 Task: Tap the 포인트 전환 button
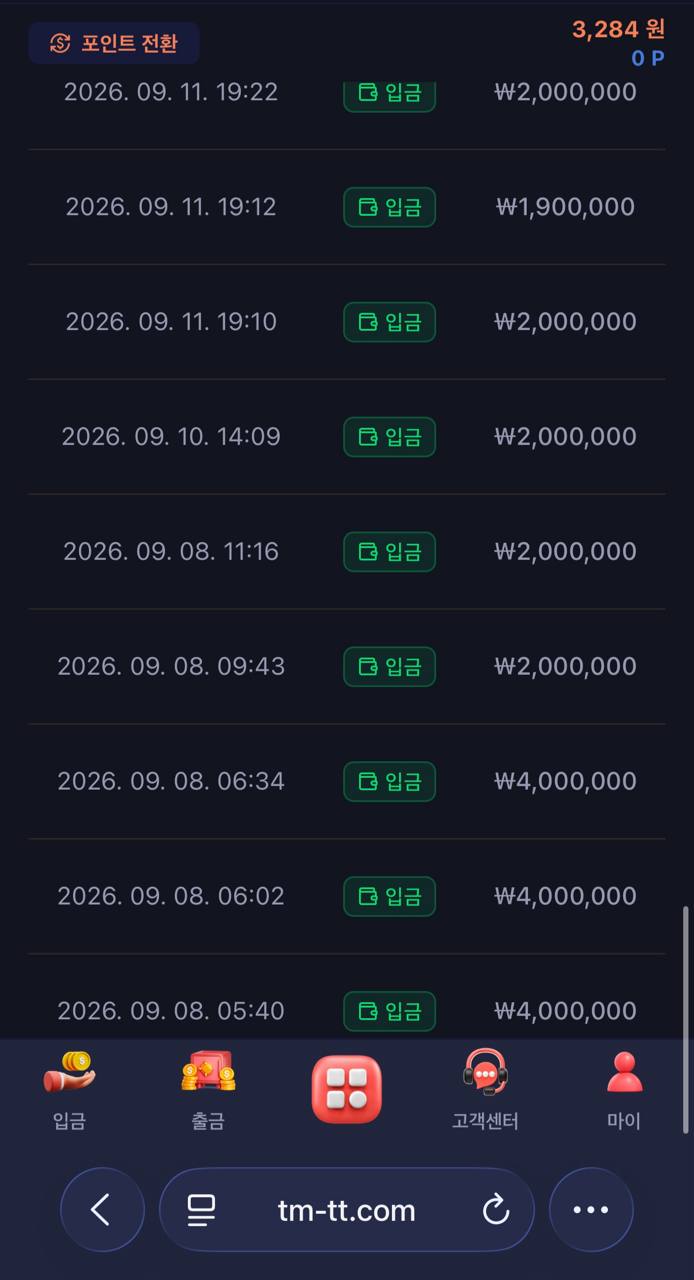coord(113,43)
